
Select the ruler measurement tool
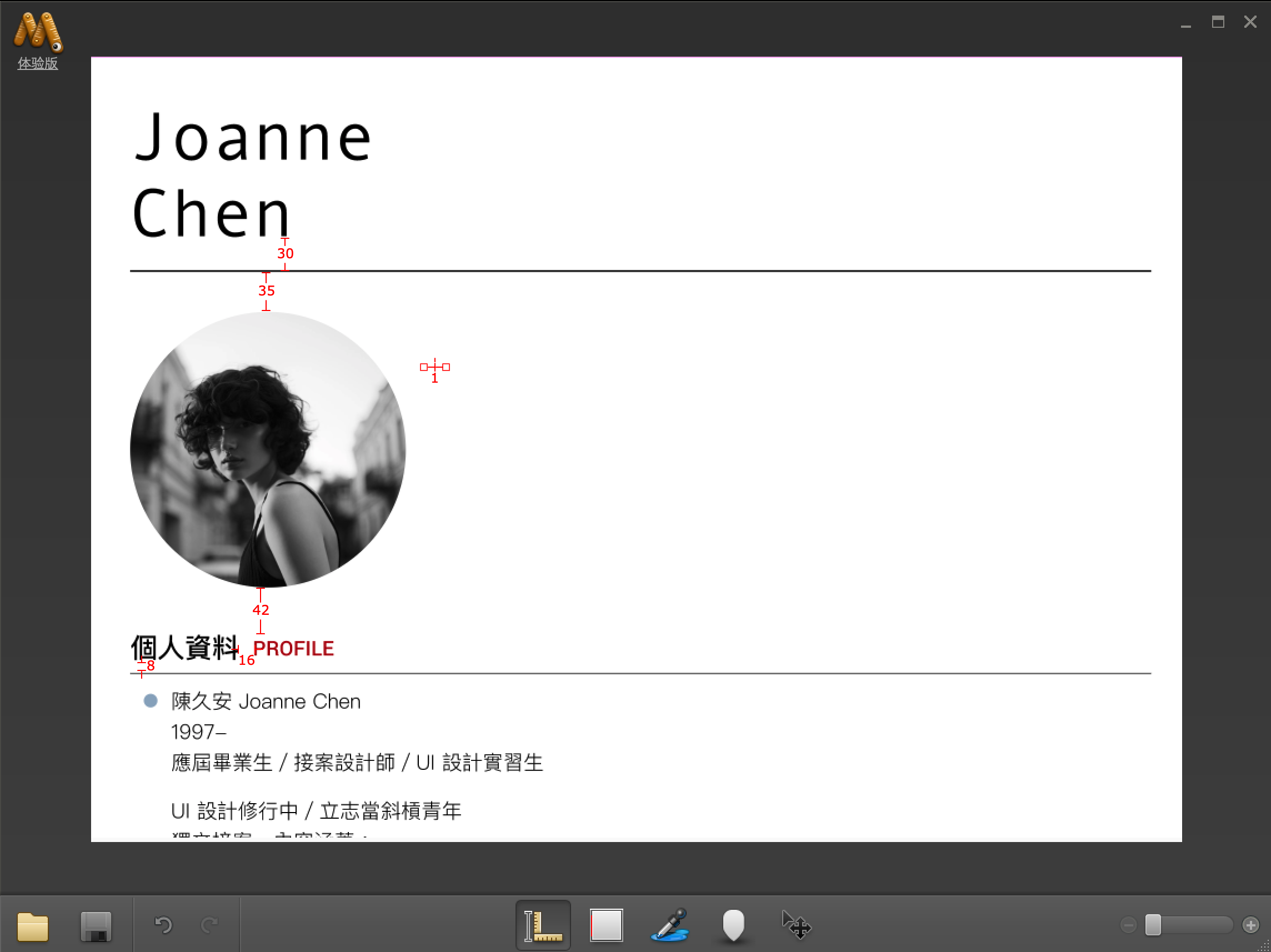tap(542, 925)
